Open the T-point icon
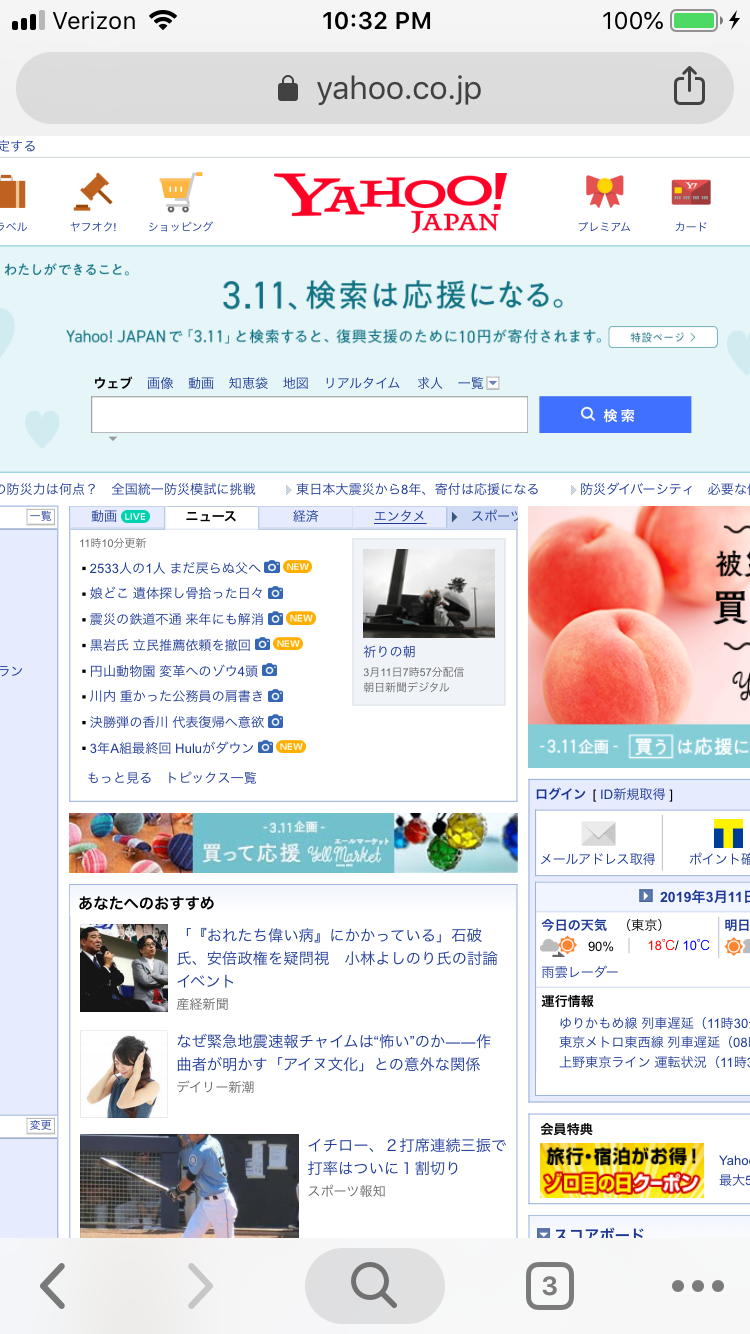 point(729,833)
